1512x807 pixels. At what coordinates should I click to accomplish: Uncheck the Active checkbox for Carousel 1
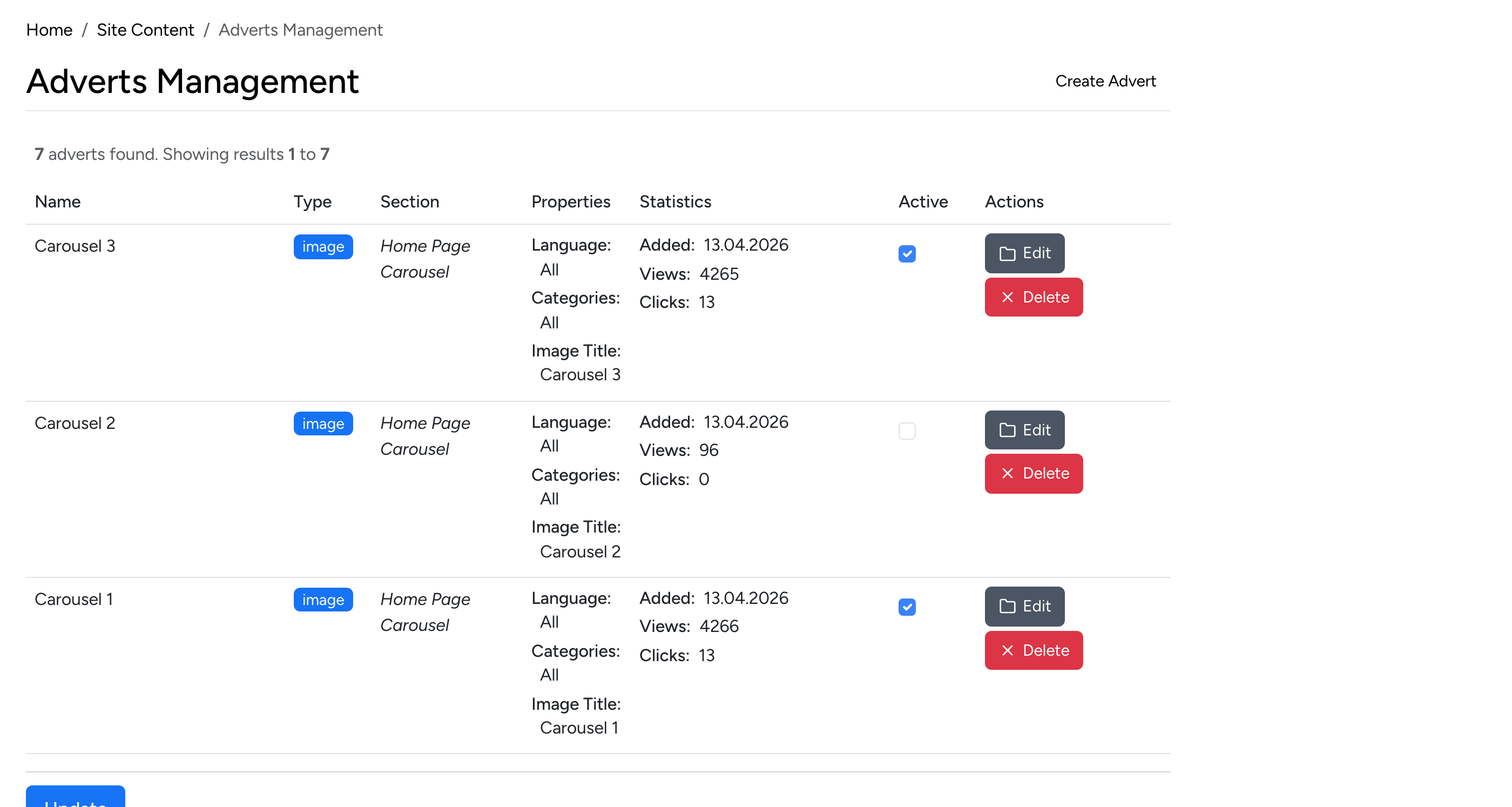pyautogui.click(x=907, y=607)
